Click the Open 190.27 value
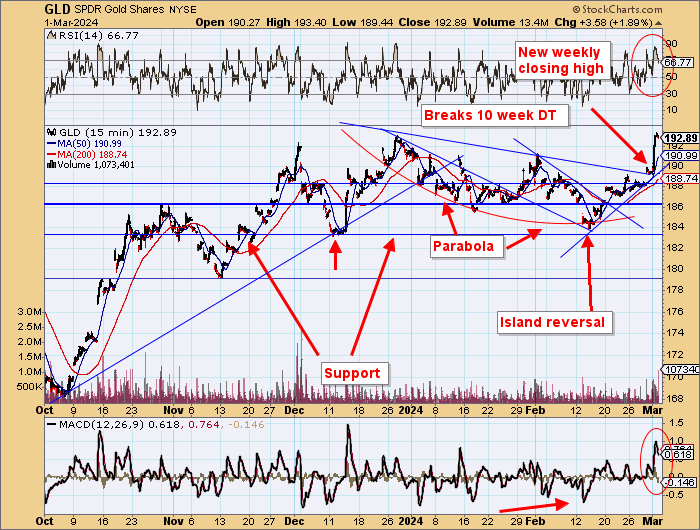 pyautogui.click(x=228, y=22)
